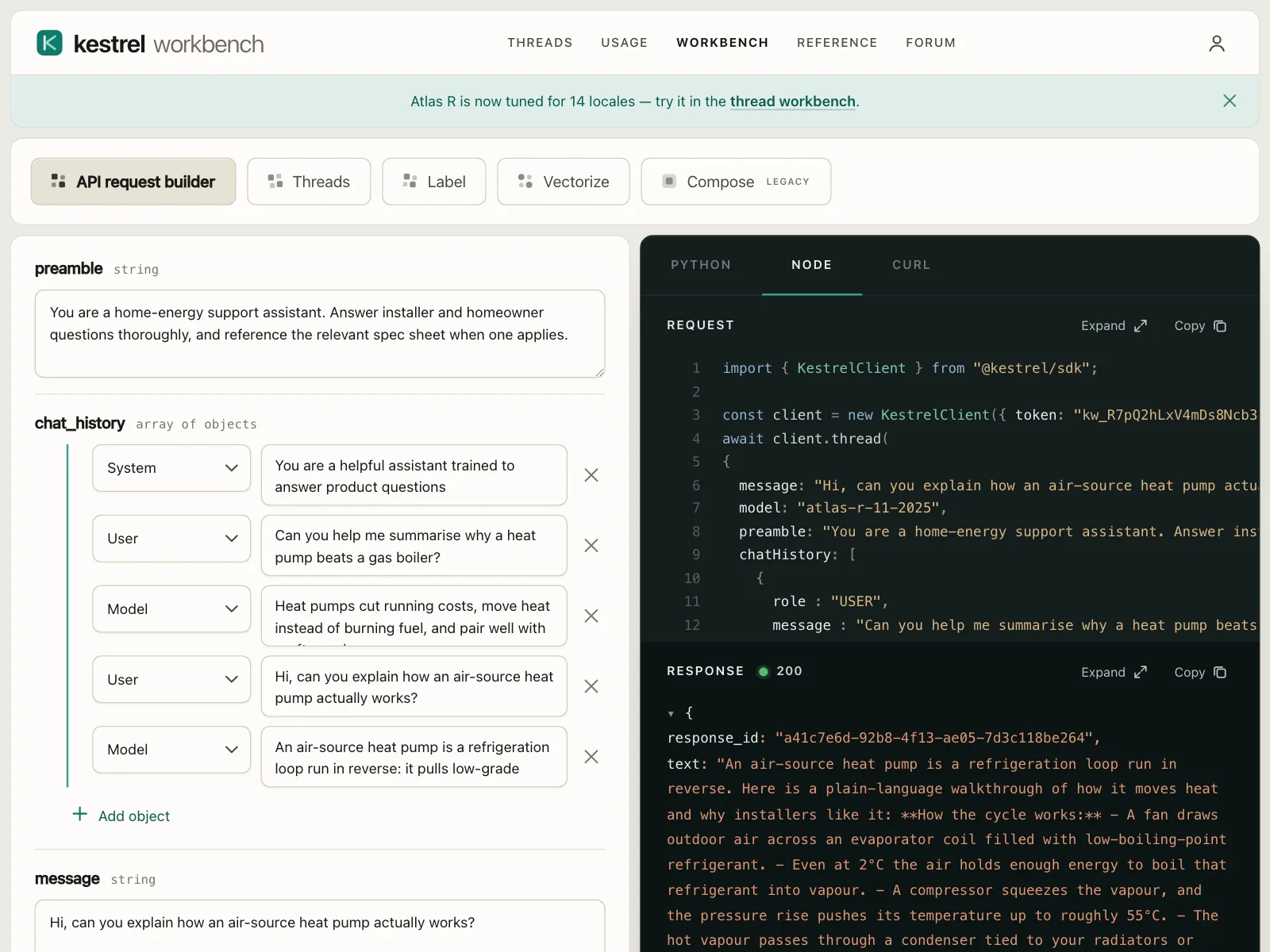Open role dropdown beside 'An air-source heat pump is'
This screenshot has height=952, width=1270.
[171, 750]
